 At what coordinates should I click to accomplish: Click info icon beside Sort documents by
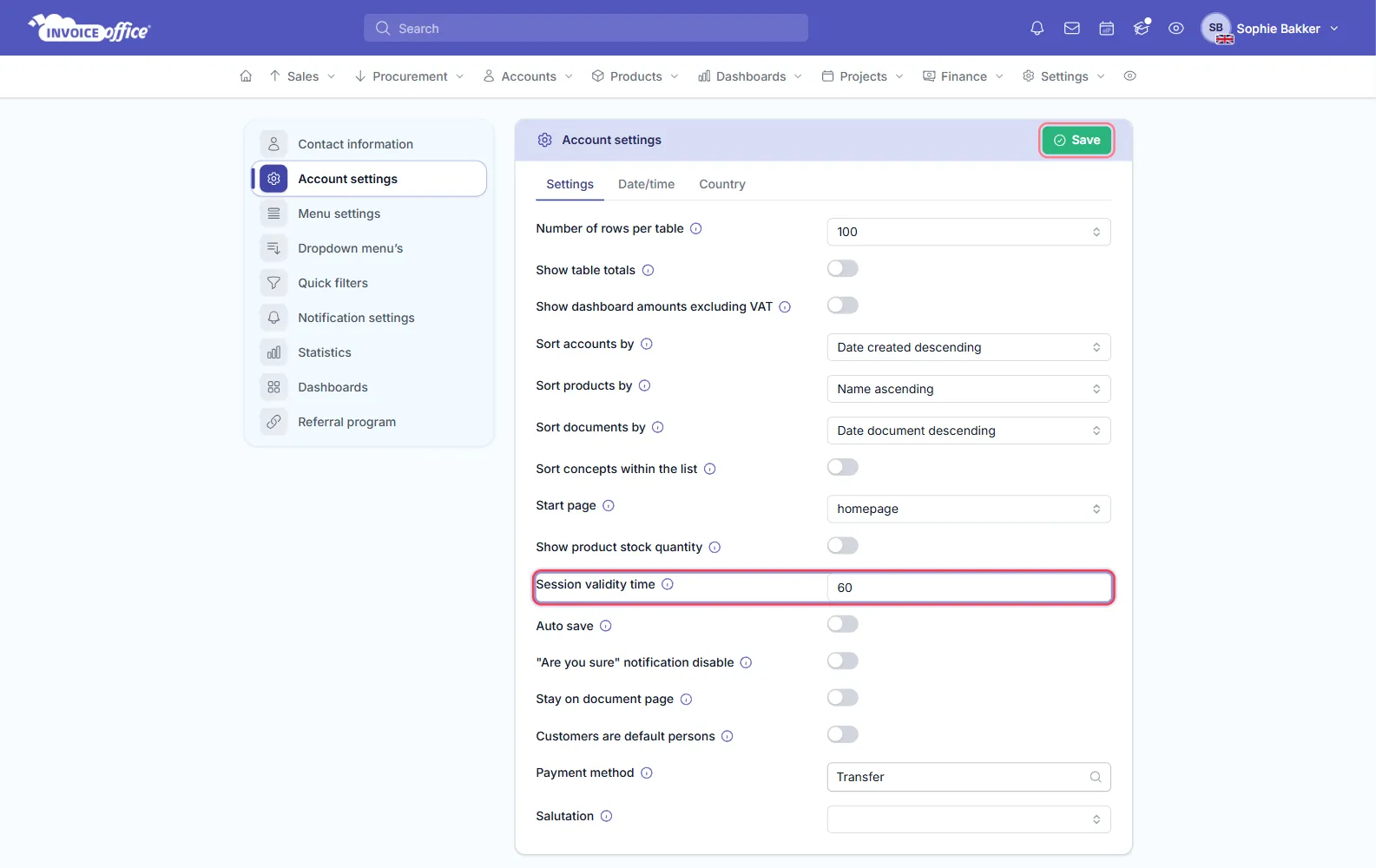(658, 428)
